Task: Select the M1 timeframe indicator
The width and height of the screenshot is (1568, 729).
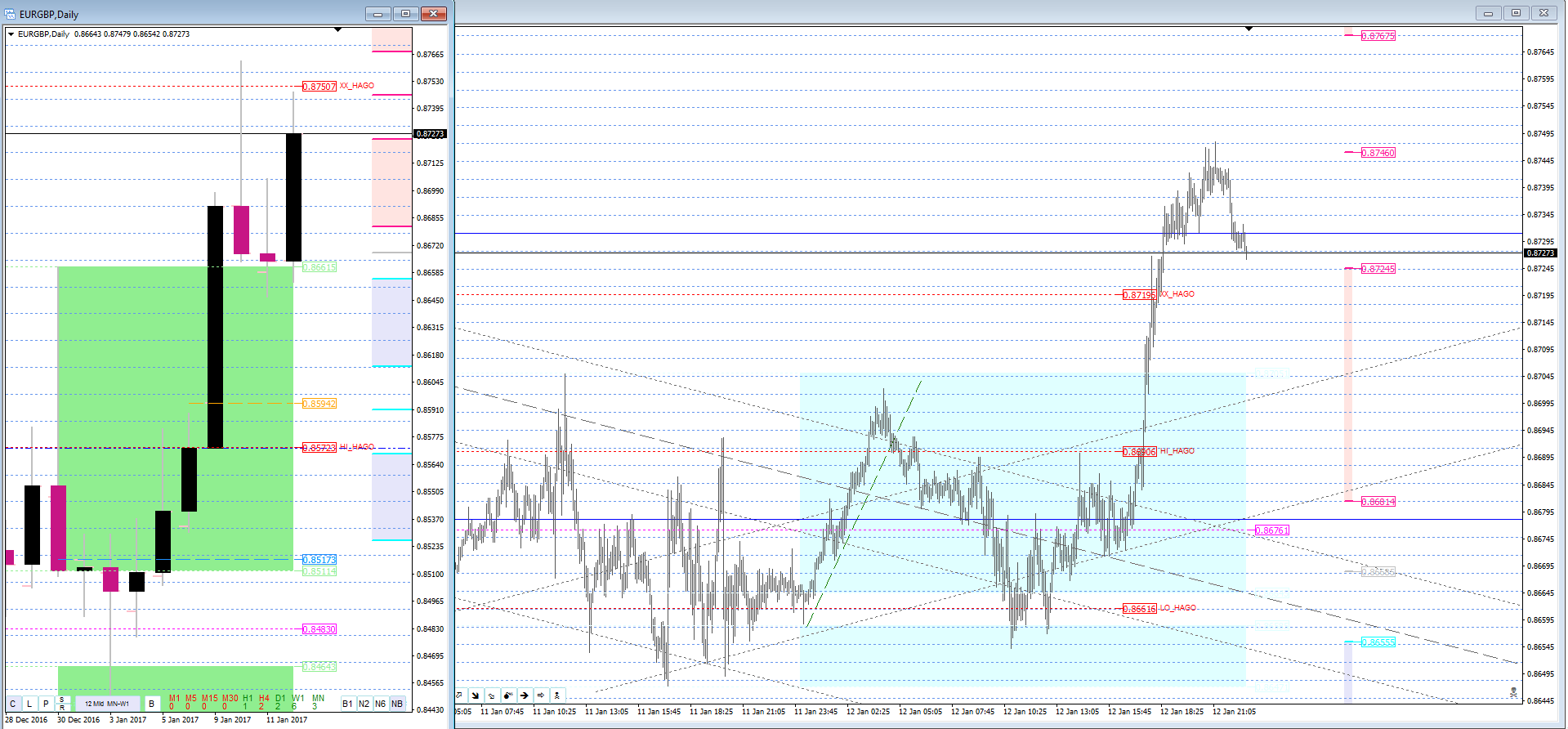Action: [x=174, y=702]
